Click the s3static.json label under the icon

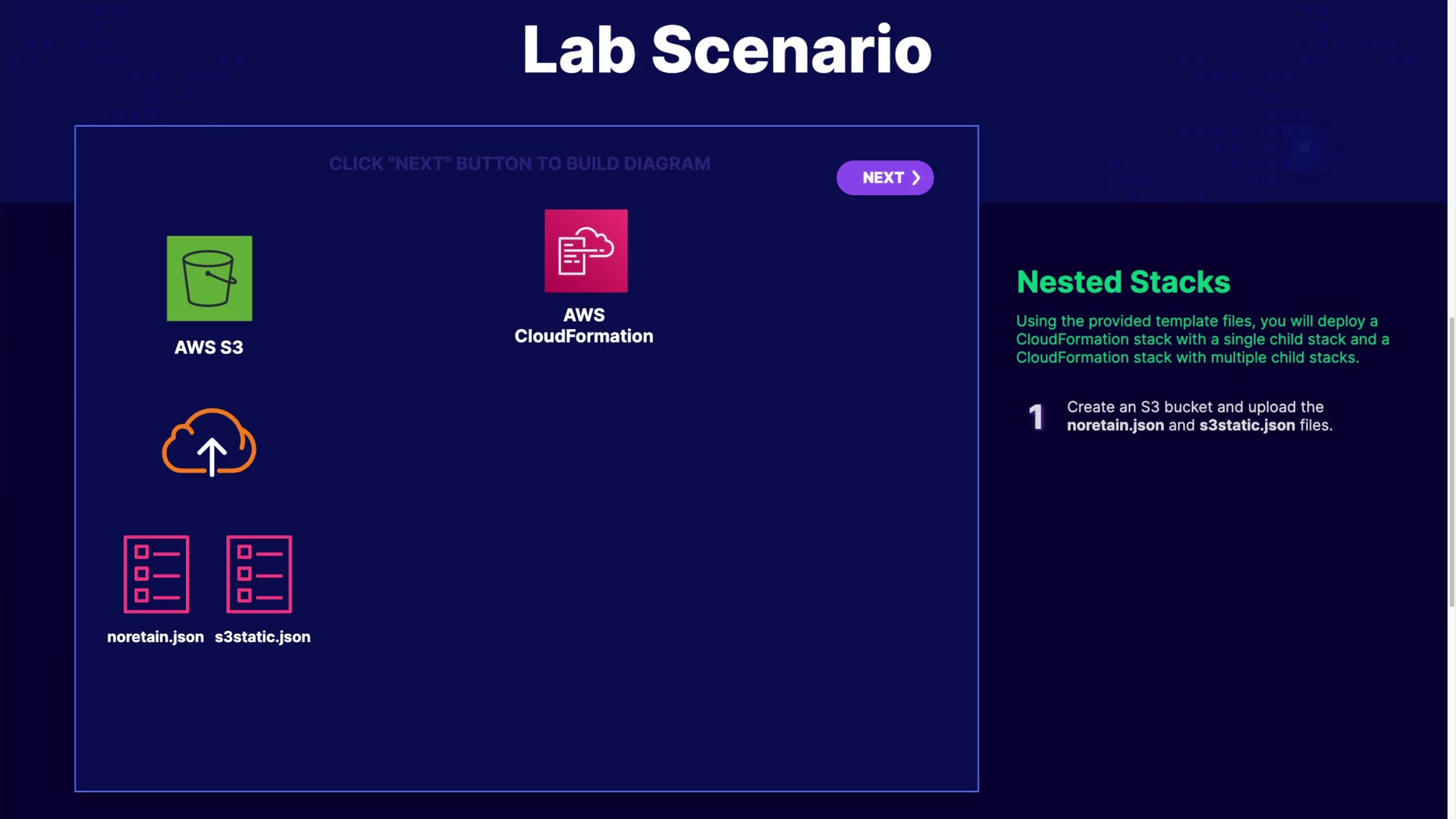coord(262,637)
